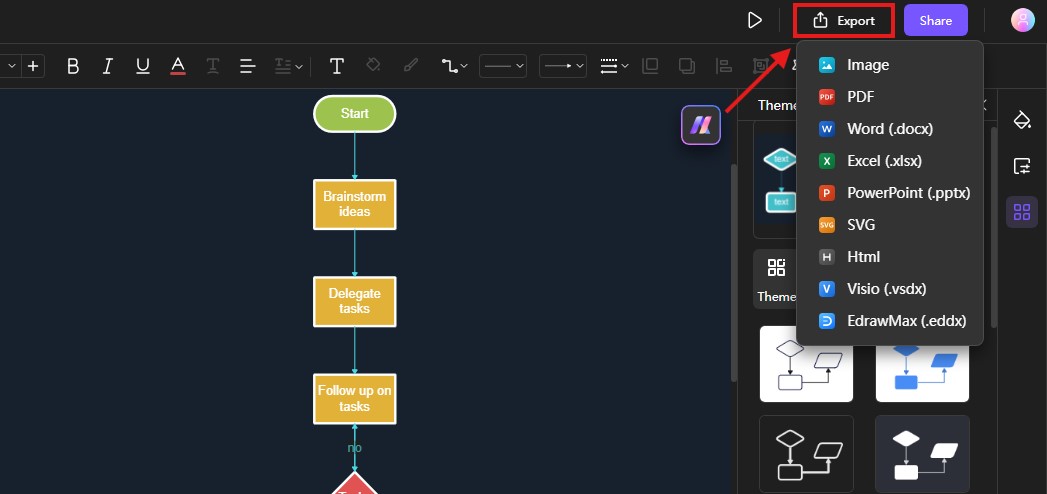Toggle Bold formatting
Screen dimensions: 1047x494
click(73, 66)
